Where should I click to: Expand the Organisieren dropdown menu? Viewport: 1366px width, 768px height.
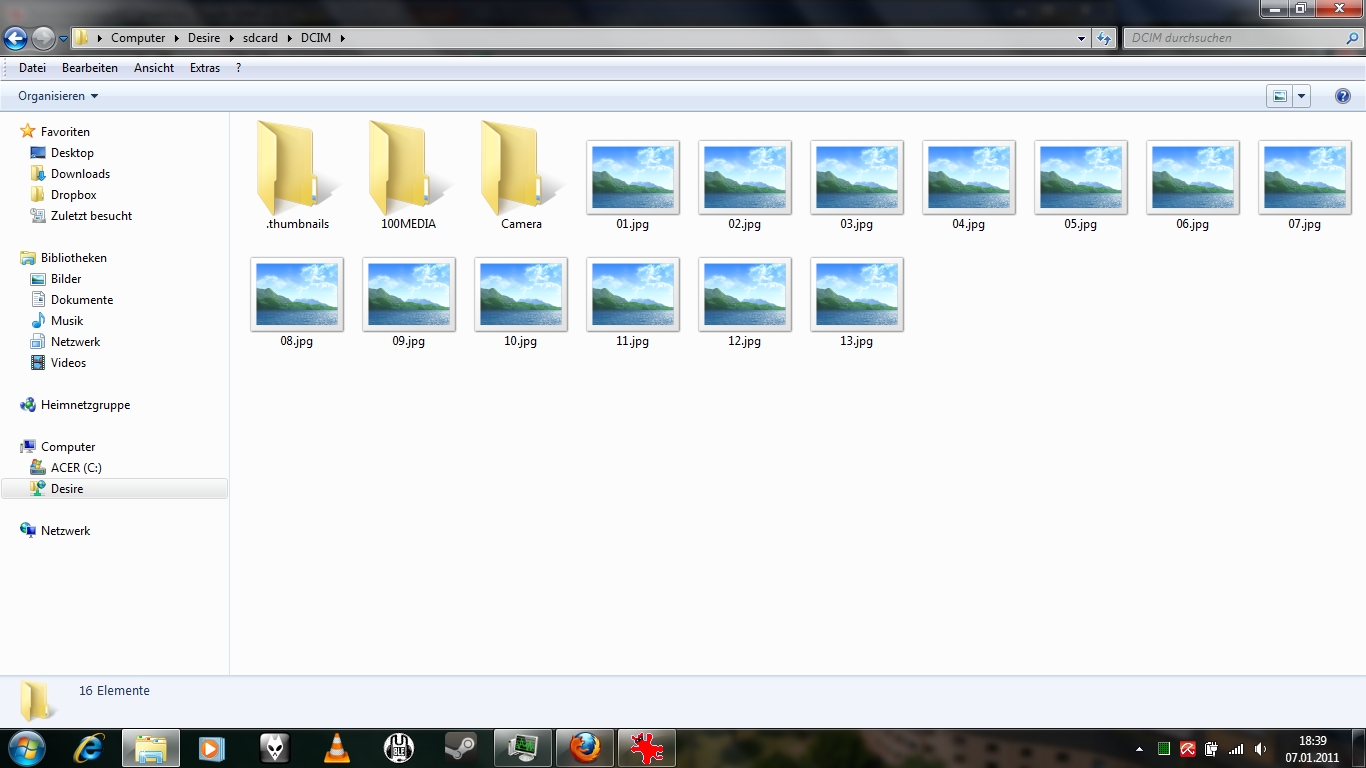[x=58, y=96]
